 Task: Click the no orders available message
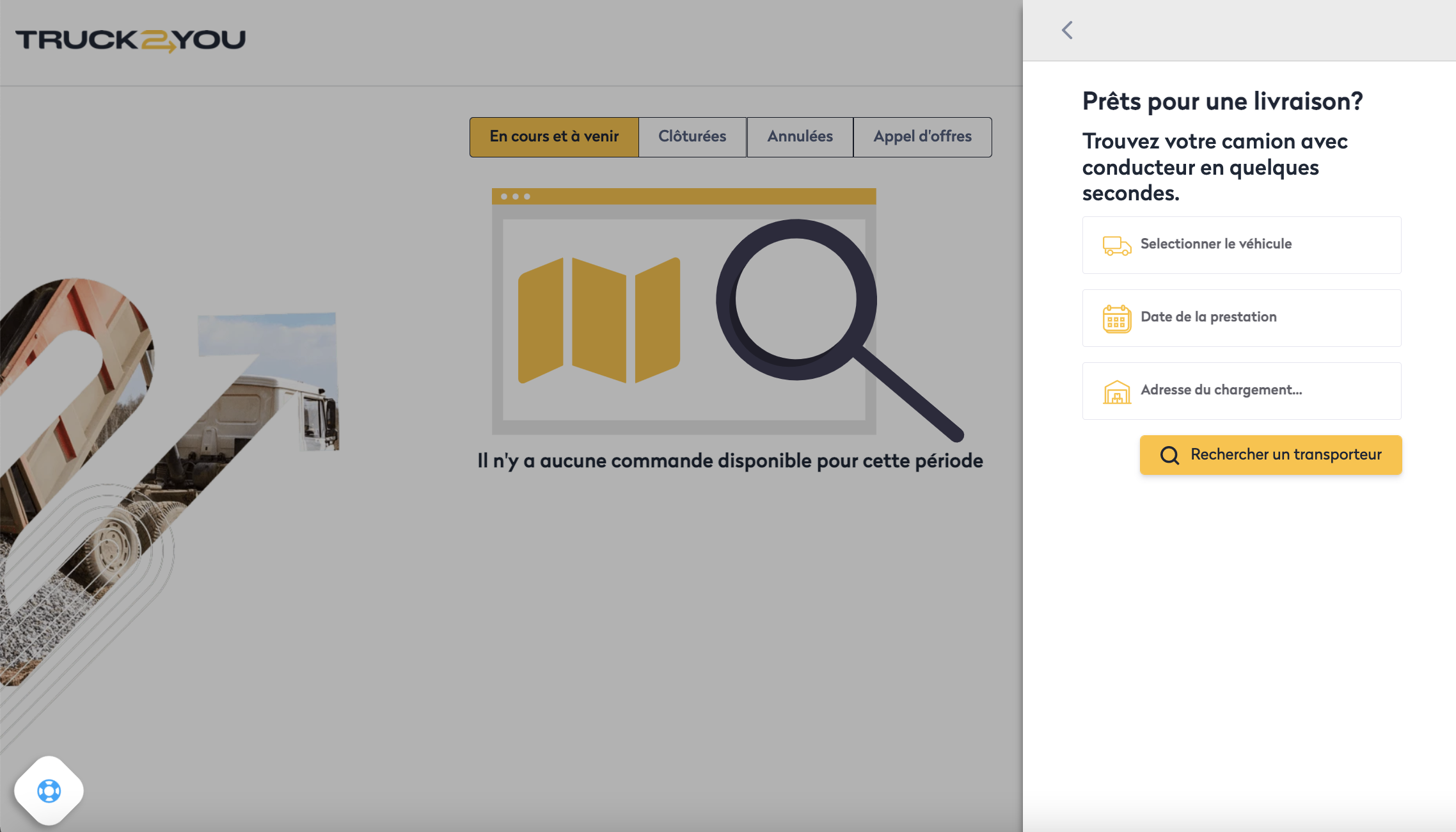click(x=730, y=461)
